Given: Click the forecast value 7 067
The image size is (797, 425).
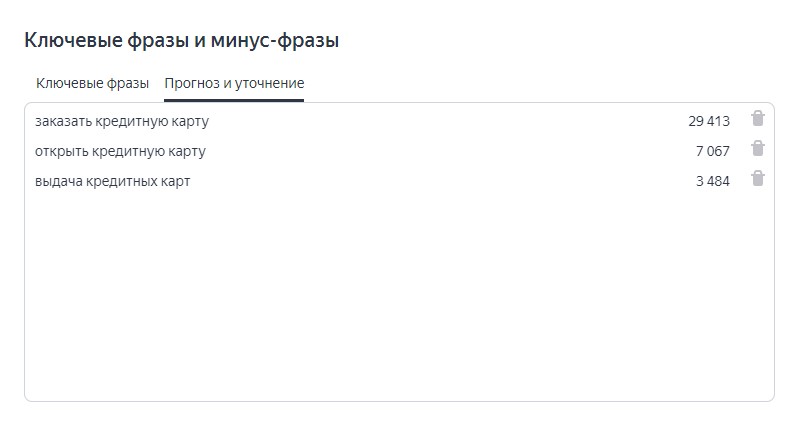Looking at the screenshot, I should pyautogui.click(x=713, y=152).
